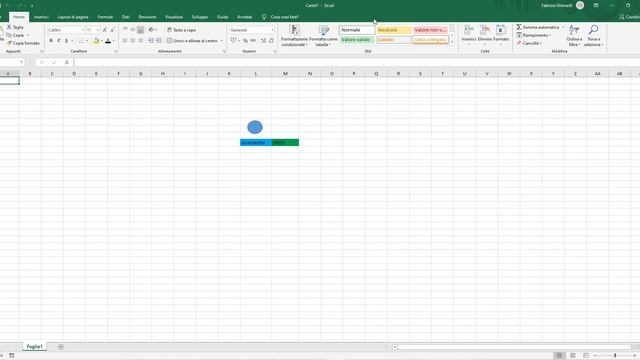640x360 pixels.
Task: Click Testo a capo wrap text
Action: 181,30
